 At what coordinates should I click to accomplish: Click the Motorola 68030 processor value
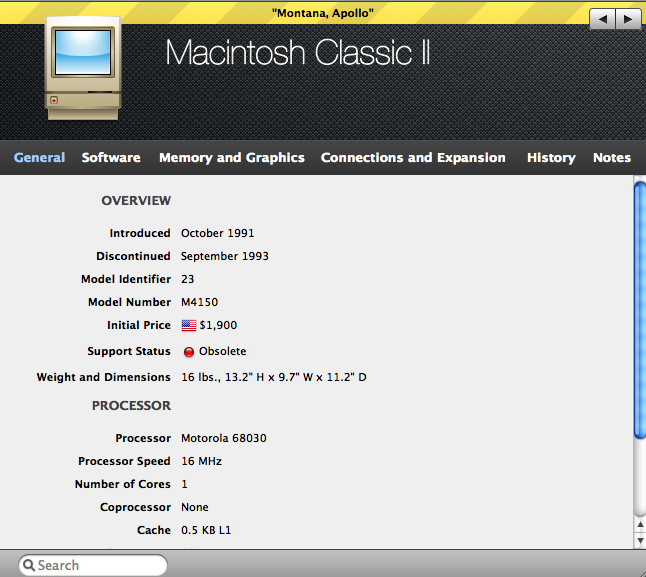[x=224, y=438]
